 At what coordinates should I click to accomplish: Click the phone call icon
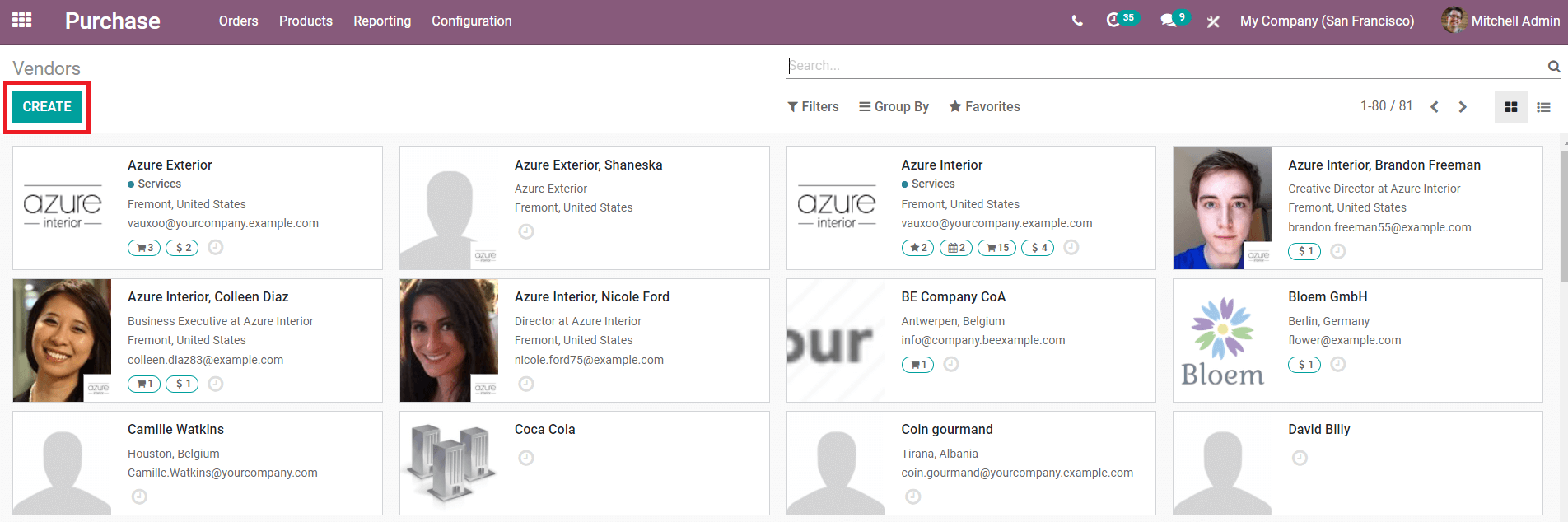click(1077, 21)
